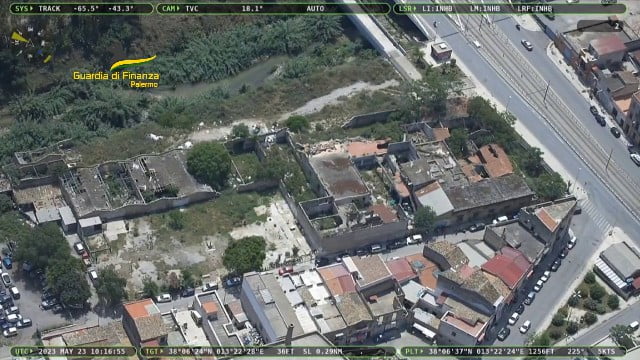Click the TGT target label

(x=152, y=351)
